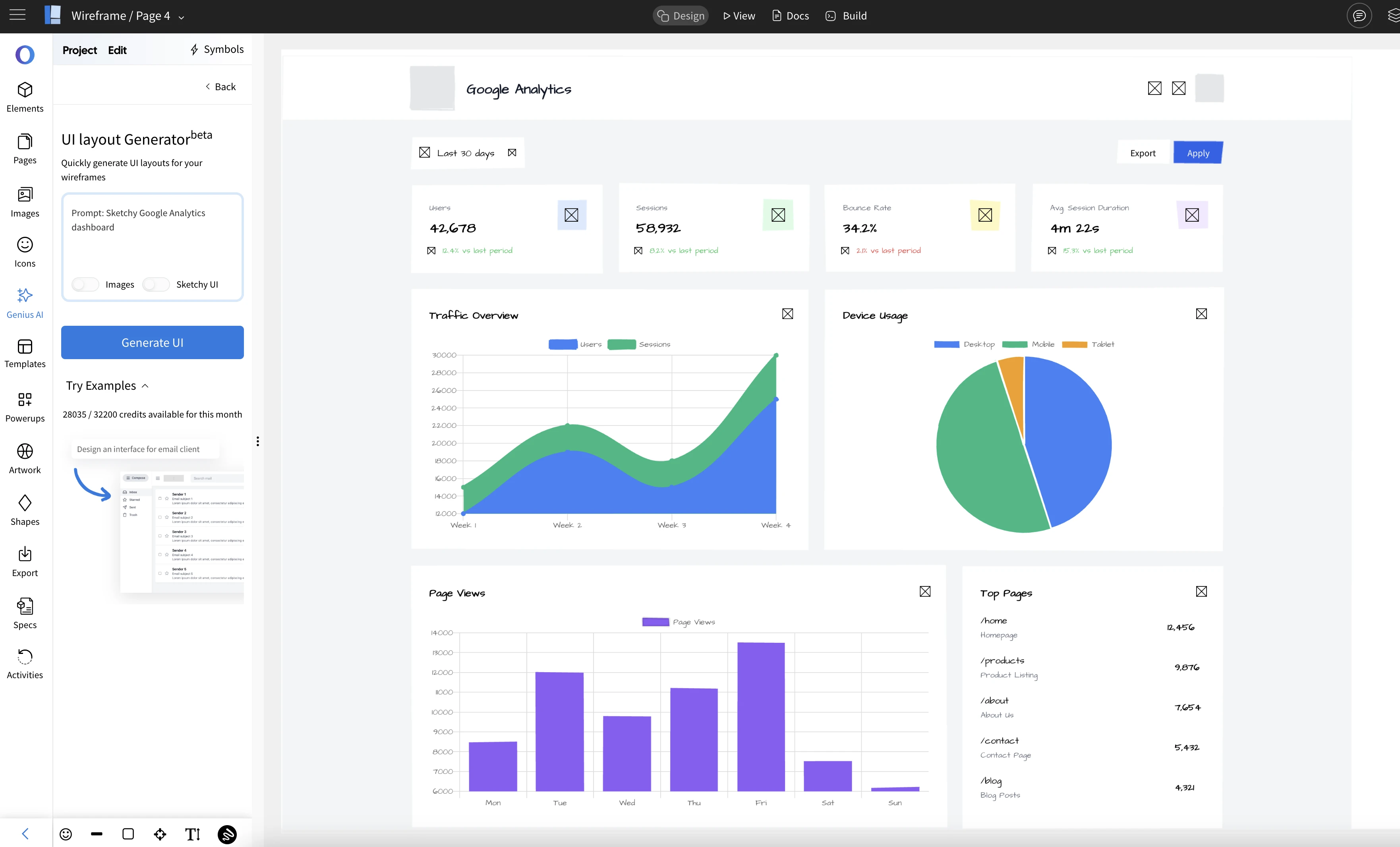This screenshot has height=847, width=1400.
Task: Click the comments chat icon
Action: [x=1359, y=16]
